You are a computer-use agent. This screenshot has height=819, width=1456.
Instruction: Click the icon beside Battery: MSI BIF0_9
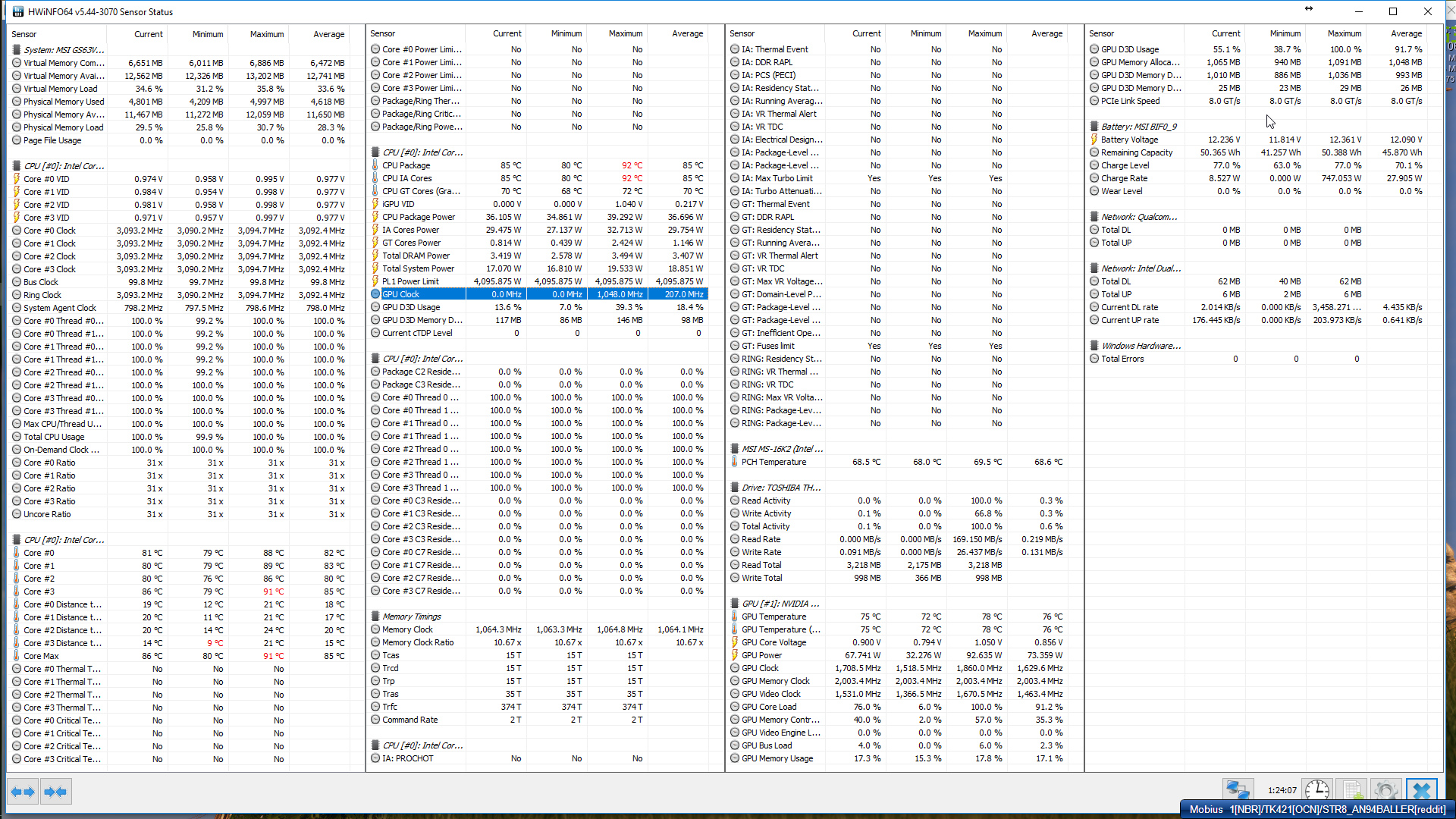point(1094,127)
